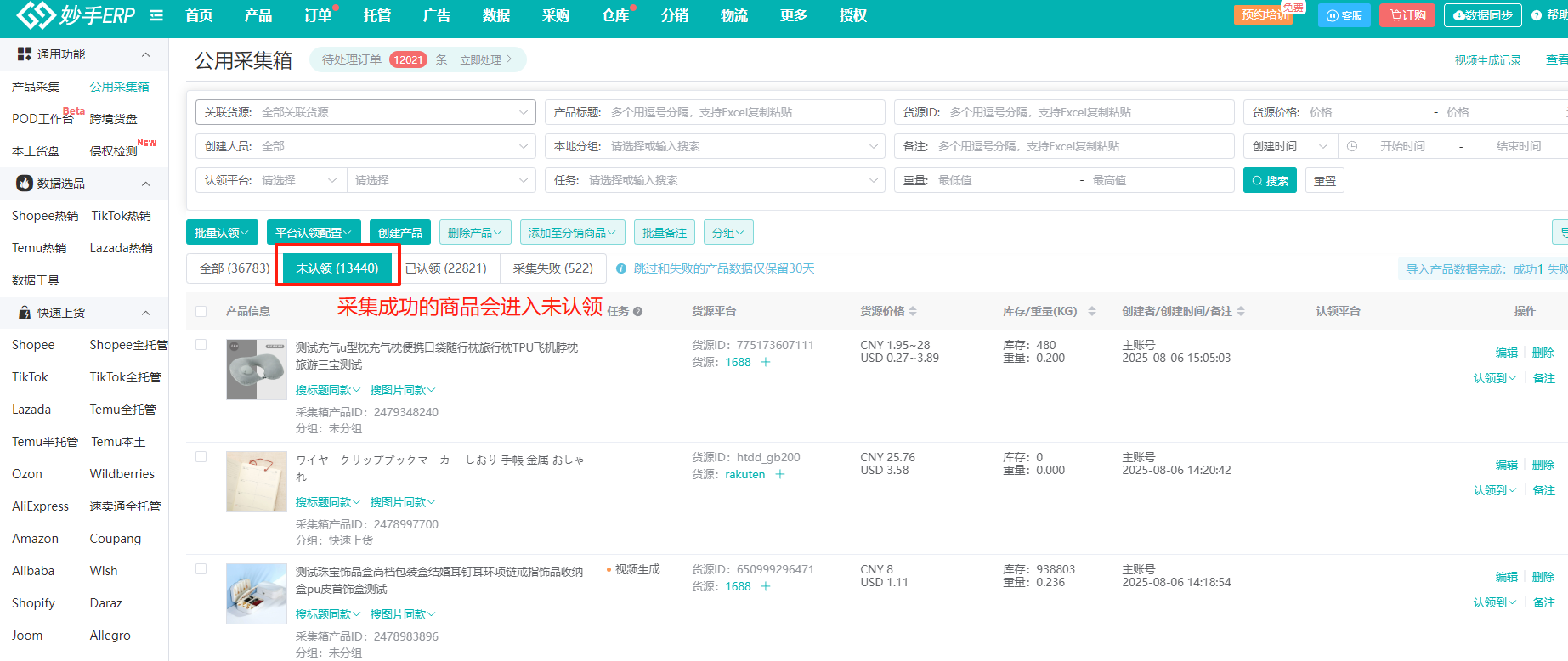Click the help question icon next to 任务 header
Image resolution: width=1568 pixels, height=661 pixels.
637,312
